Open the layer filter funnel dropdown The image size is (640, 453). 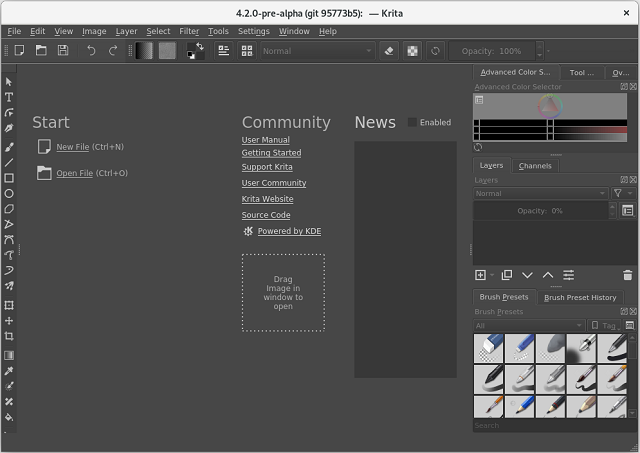pyautogui.click(x=623, y=193)
